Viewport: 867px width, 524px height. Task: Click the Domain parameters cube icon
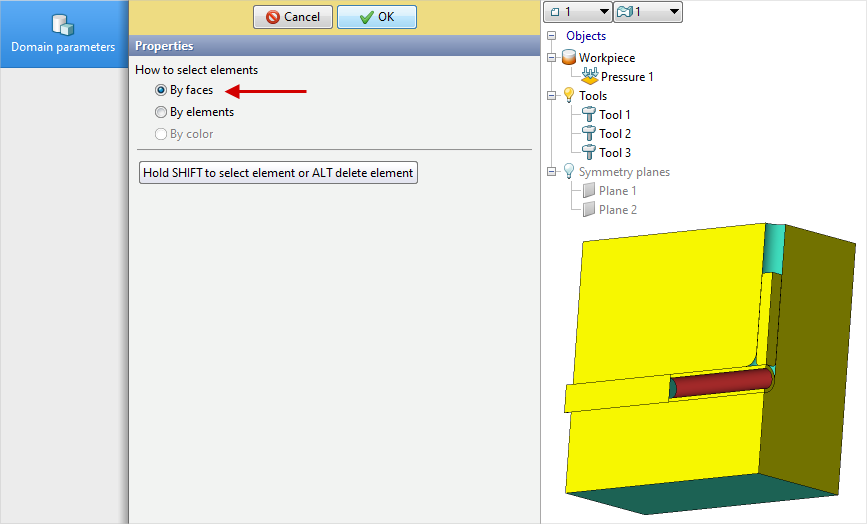[63, 24]
